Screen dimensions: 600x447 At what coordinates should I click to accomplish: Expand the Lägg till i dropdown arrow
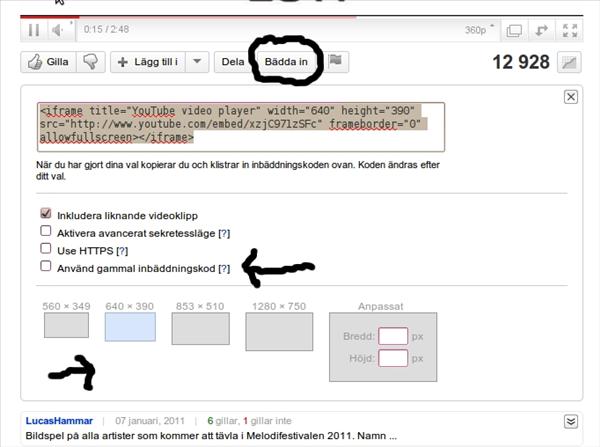tap(197, 62)
